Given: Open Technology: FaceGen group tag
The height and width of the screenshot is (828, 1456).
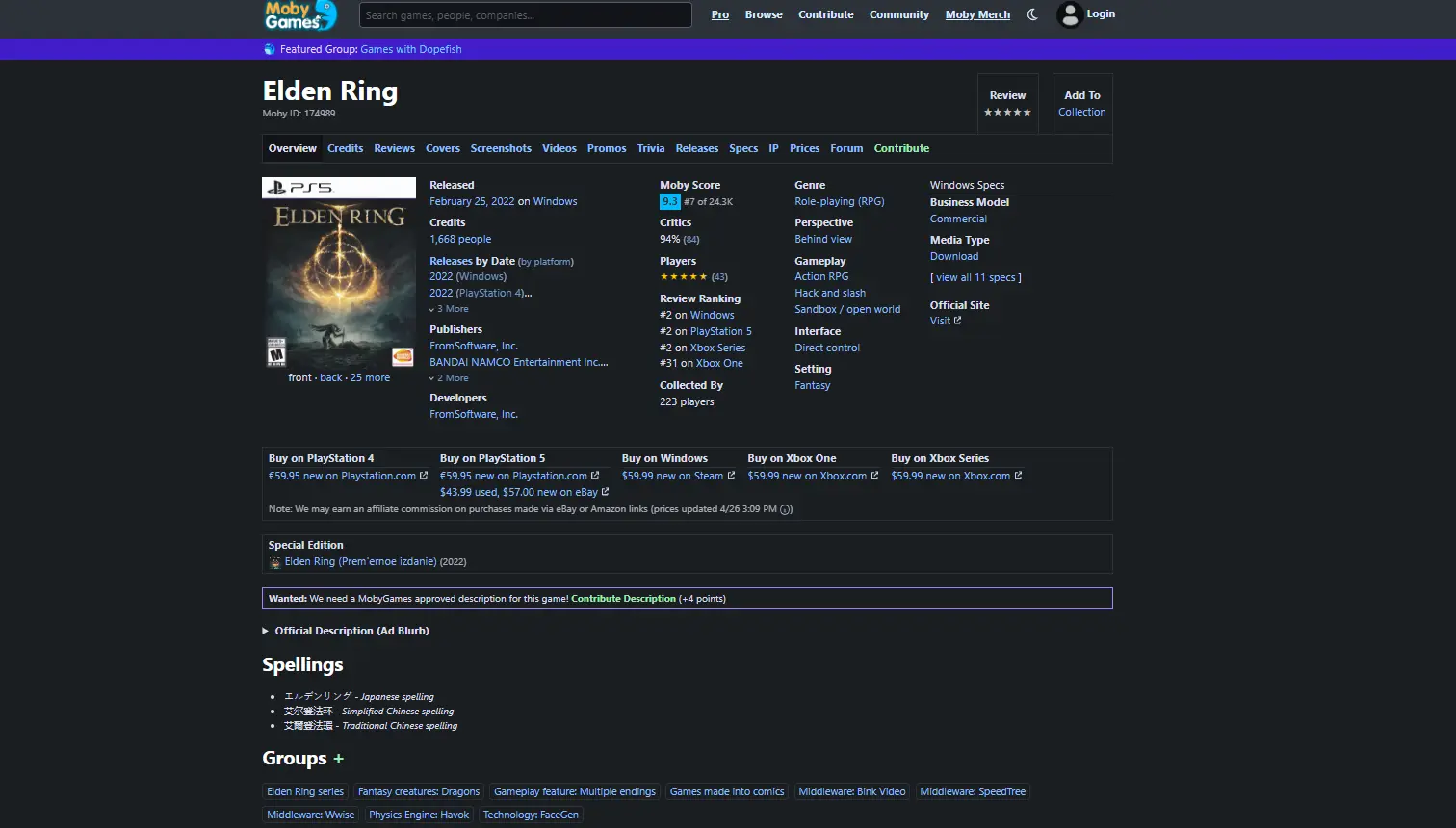Looking at the screenshot, I should pyautogui.click(x=531, y=815).
